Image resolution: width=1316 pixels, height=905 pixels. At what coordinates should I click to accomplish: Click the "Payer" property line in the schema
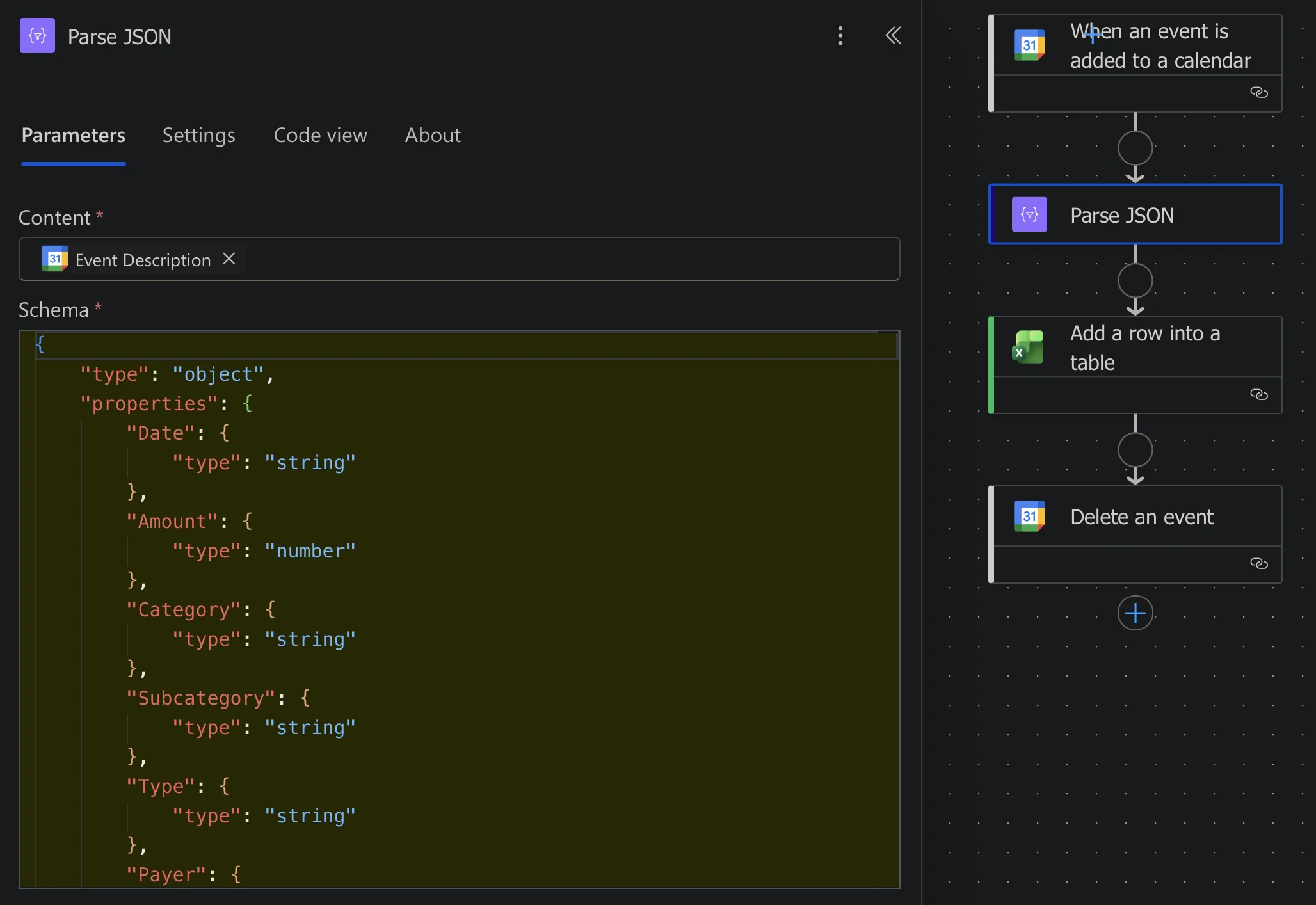[184, 875]
